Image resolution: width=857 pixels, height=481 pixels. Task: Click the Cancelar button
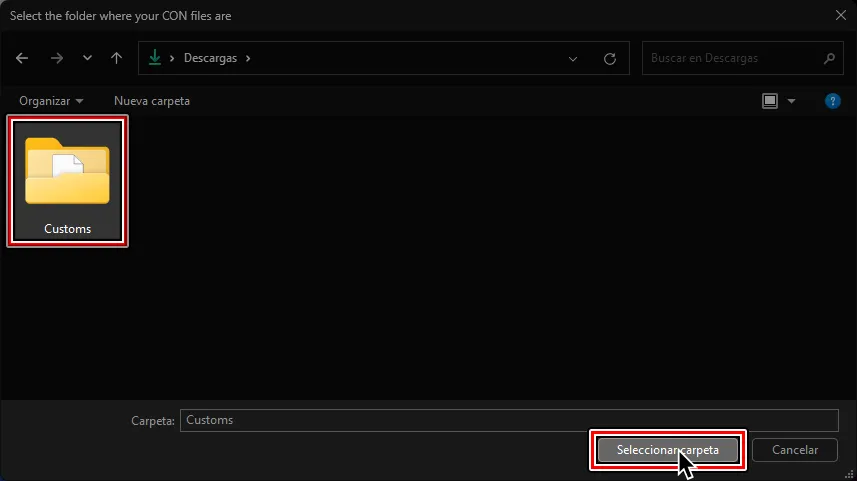[795, 450]
